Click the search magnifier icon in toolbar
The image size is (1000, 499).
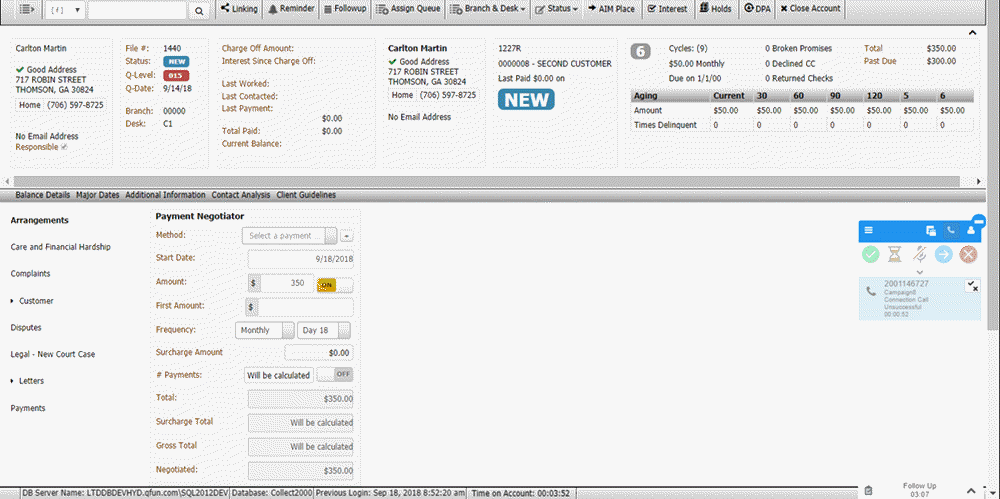click(x=199, y=10)
